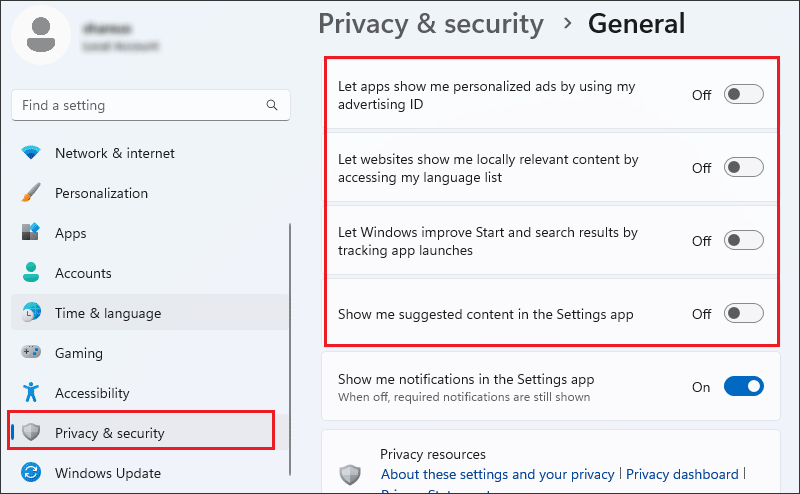800x494 pixels.
Task: Open Network & internet settings
Action: click(150, 153)
